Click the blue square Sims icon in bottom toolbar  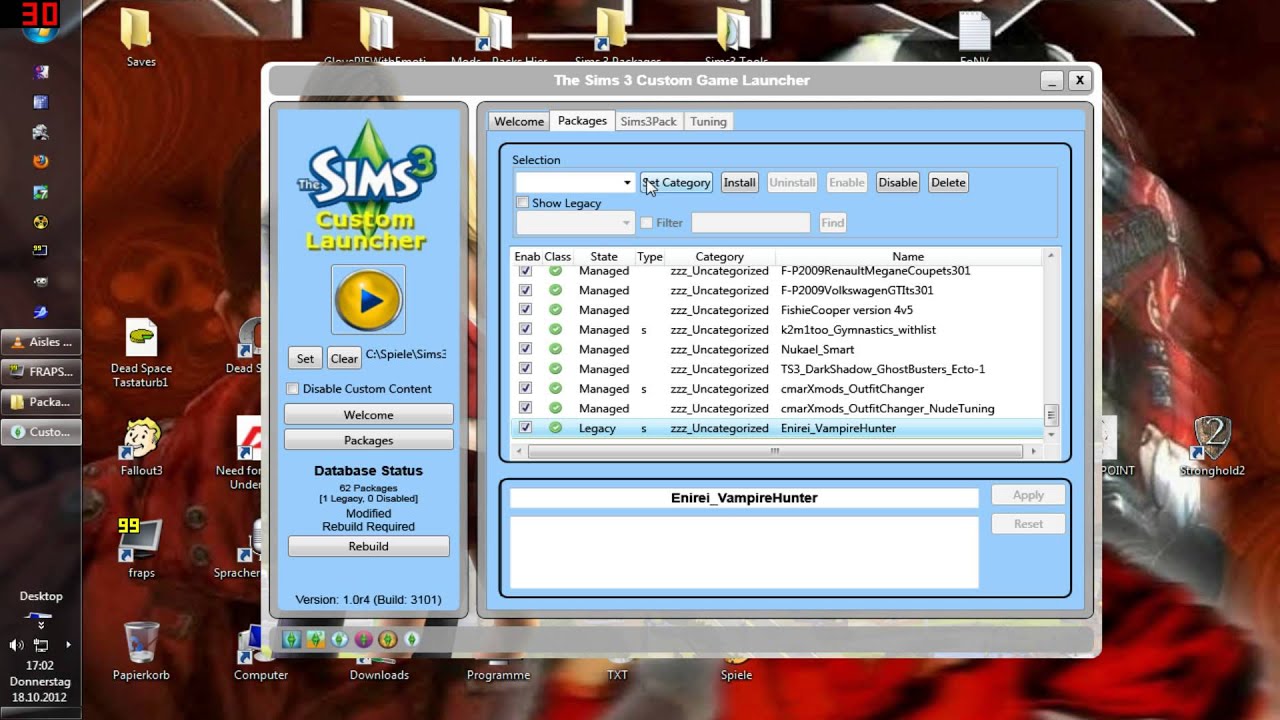[291, 639]
